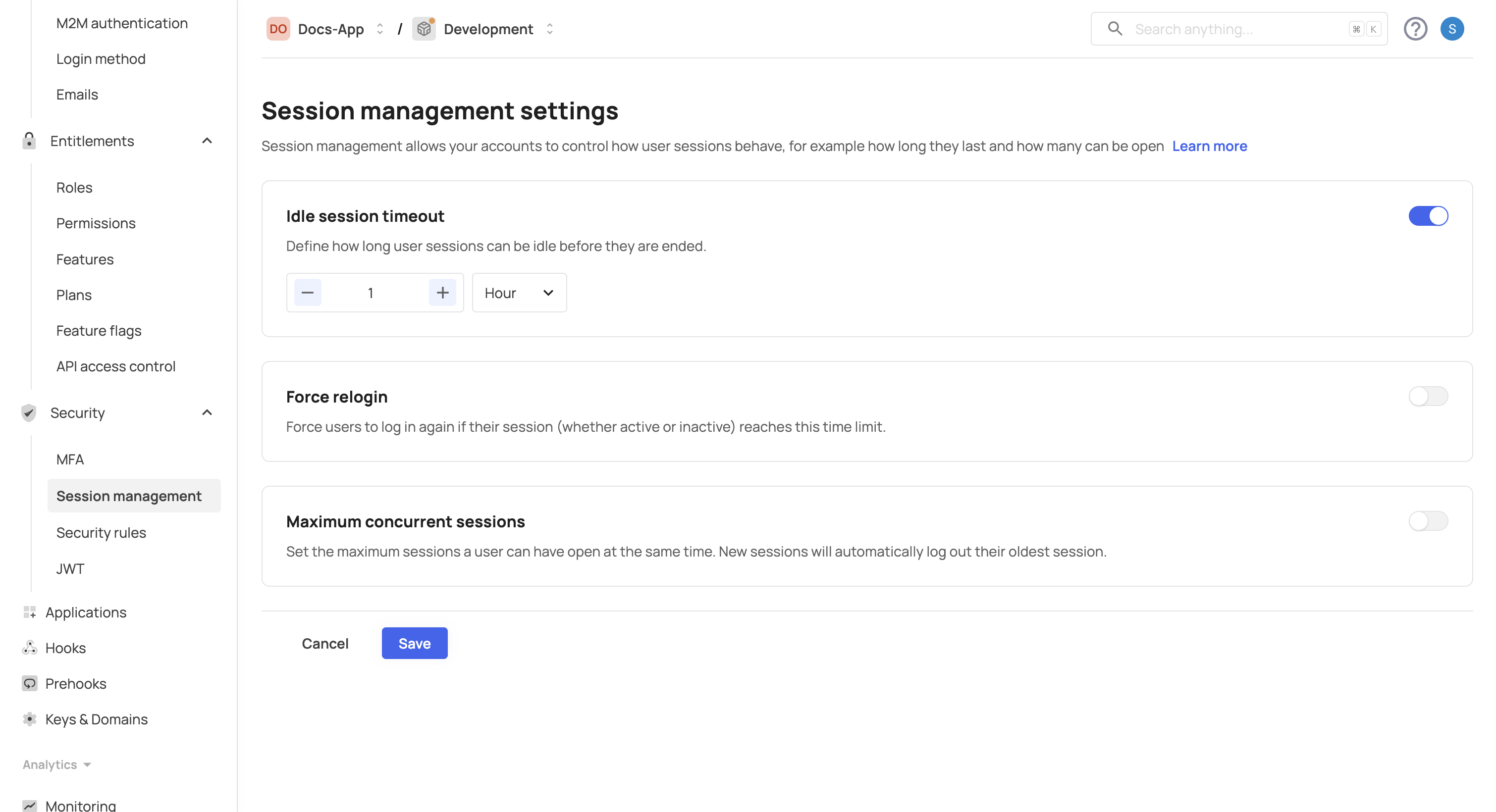Follow the Learn more link
Screen dimensions: 1496x812
pyautogui.click(x=1209, y=146)
